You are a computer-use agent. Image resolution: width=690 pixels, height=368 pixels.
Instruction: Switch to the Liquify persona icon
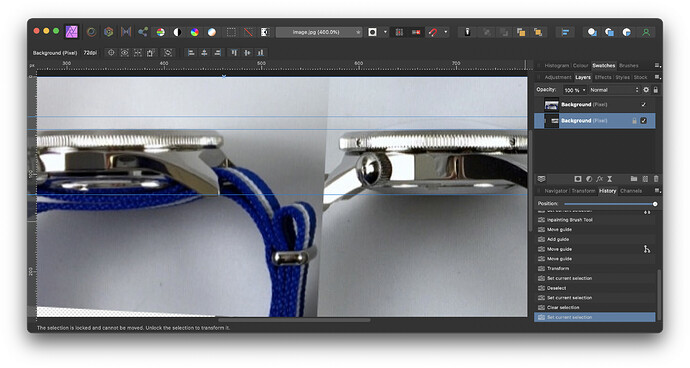tap(92, 32)
